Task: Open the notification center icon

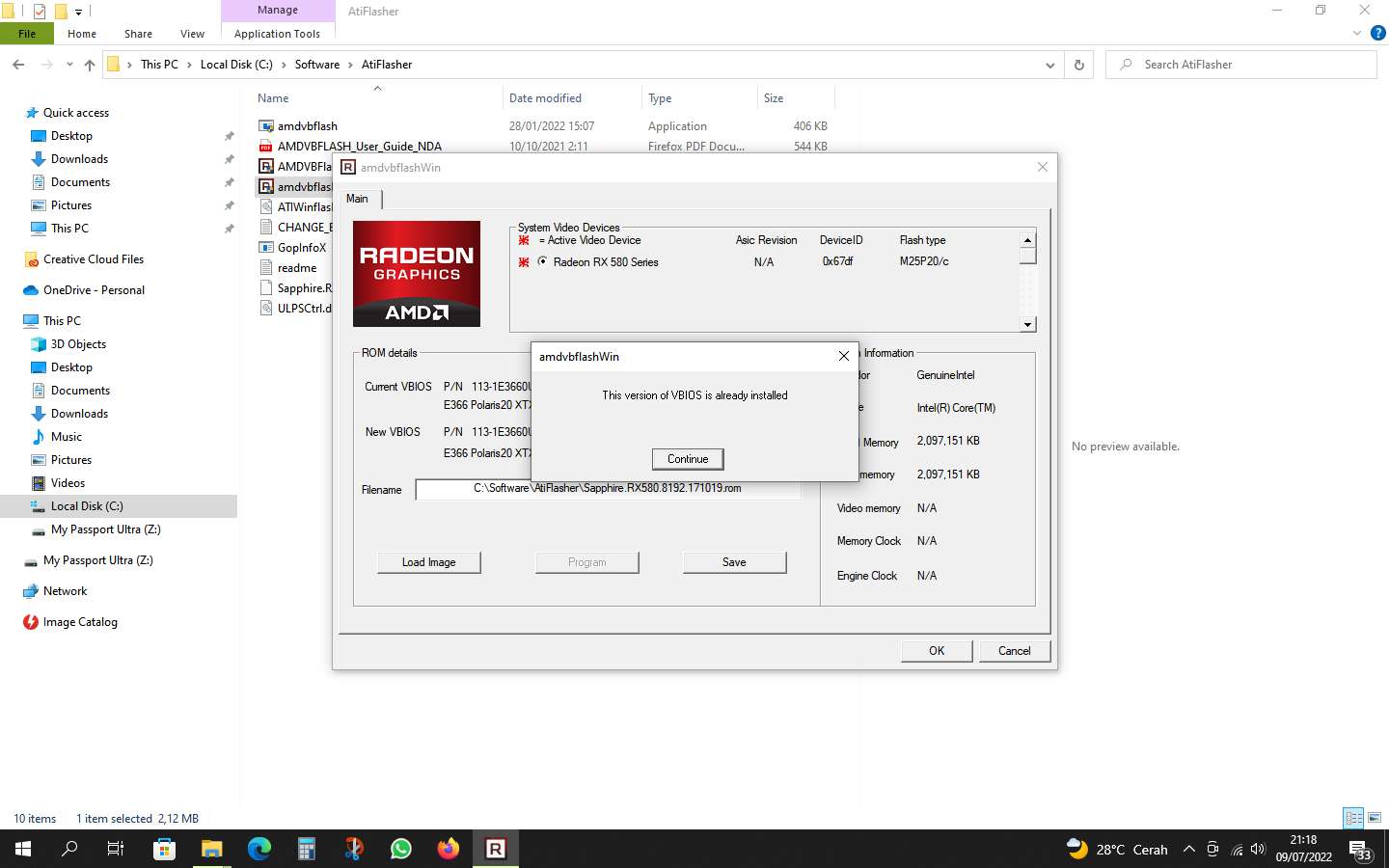Action: [1361, 850]
